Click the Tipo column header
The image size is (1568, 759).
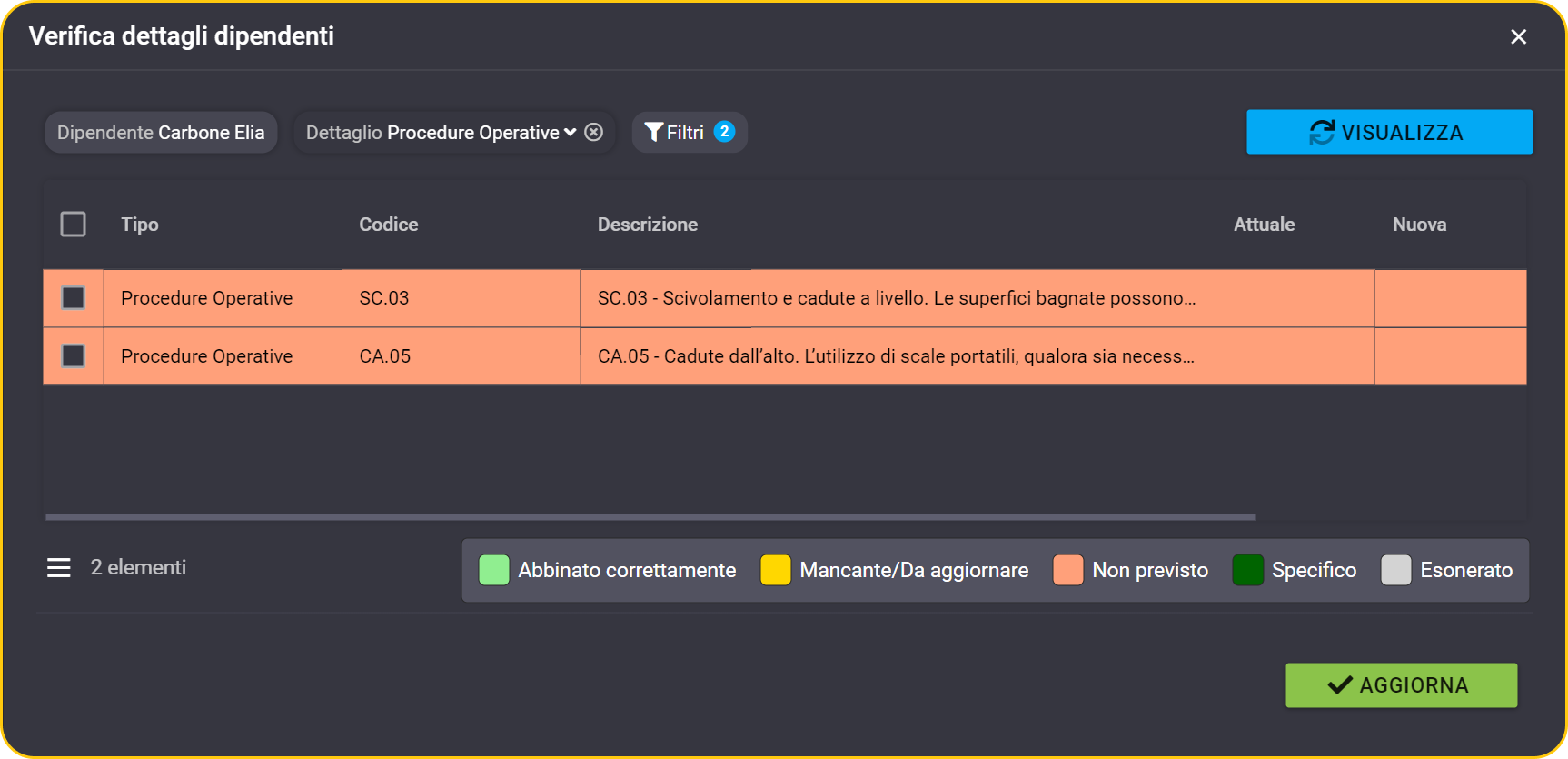click(x=140, y=225)
